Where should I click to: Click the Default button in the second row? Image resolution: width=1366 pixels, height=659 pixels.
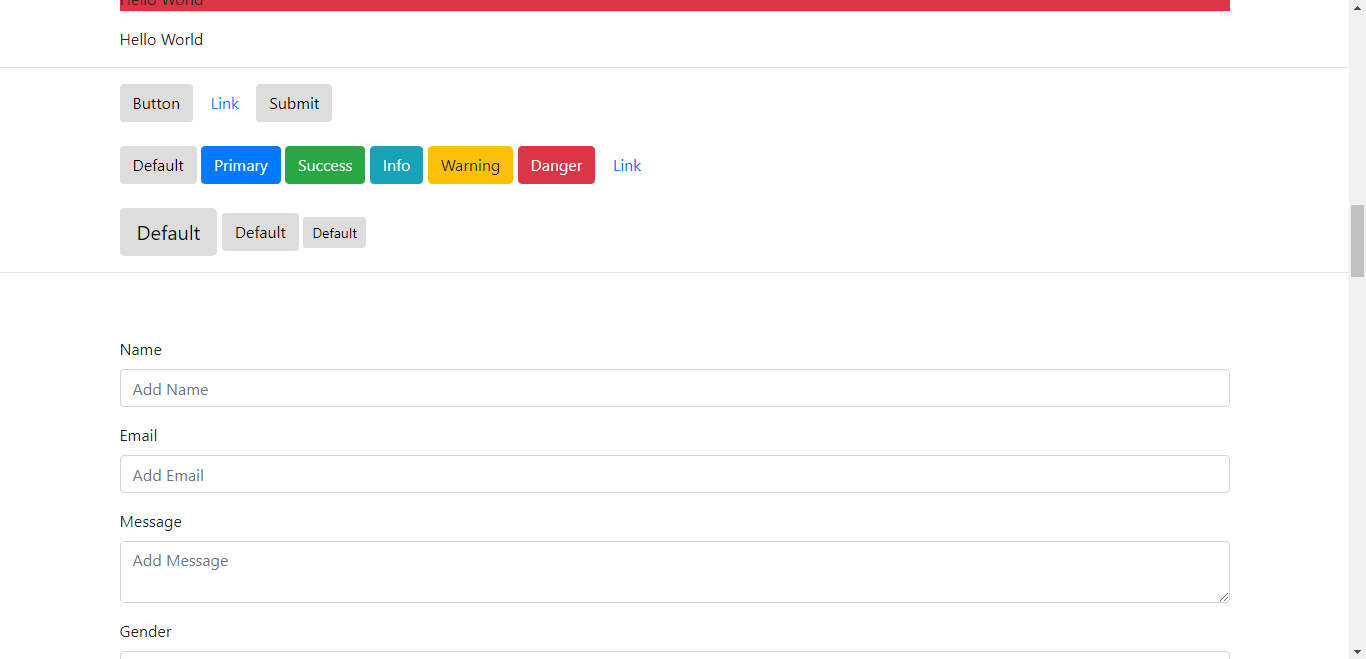tap(158, 164)
